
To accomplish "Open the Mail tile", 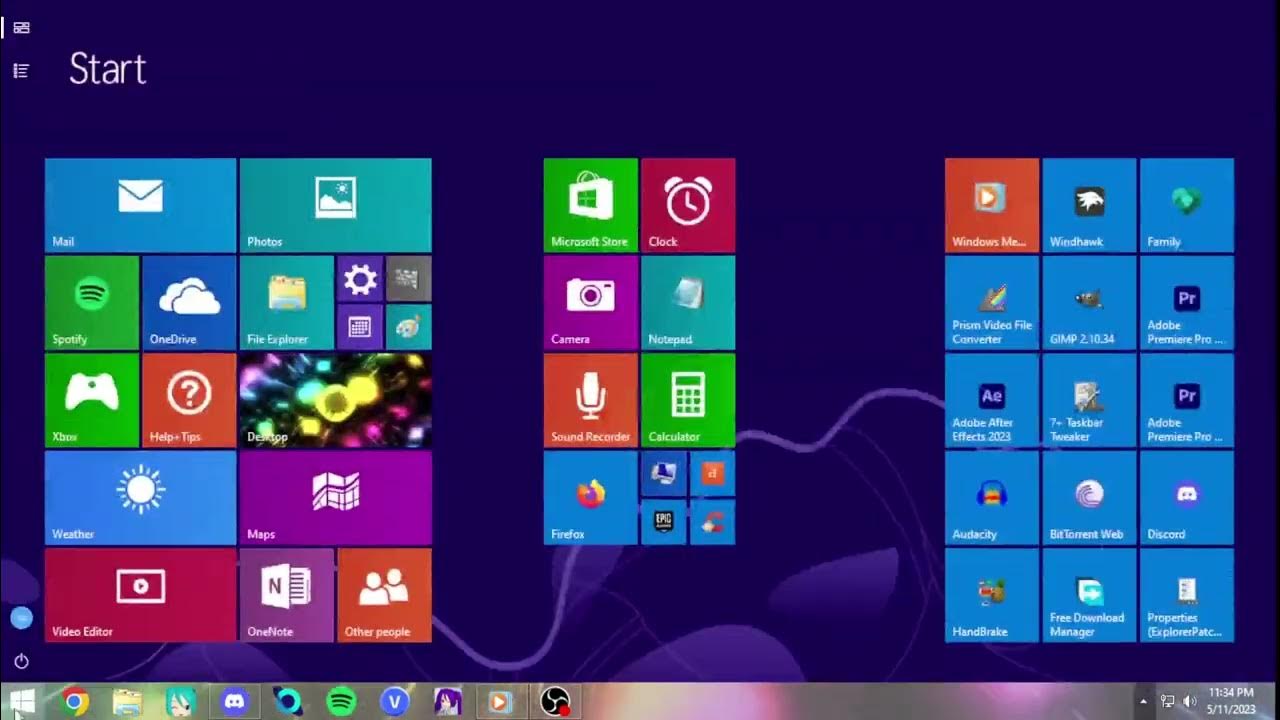I will 140,205.
